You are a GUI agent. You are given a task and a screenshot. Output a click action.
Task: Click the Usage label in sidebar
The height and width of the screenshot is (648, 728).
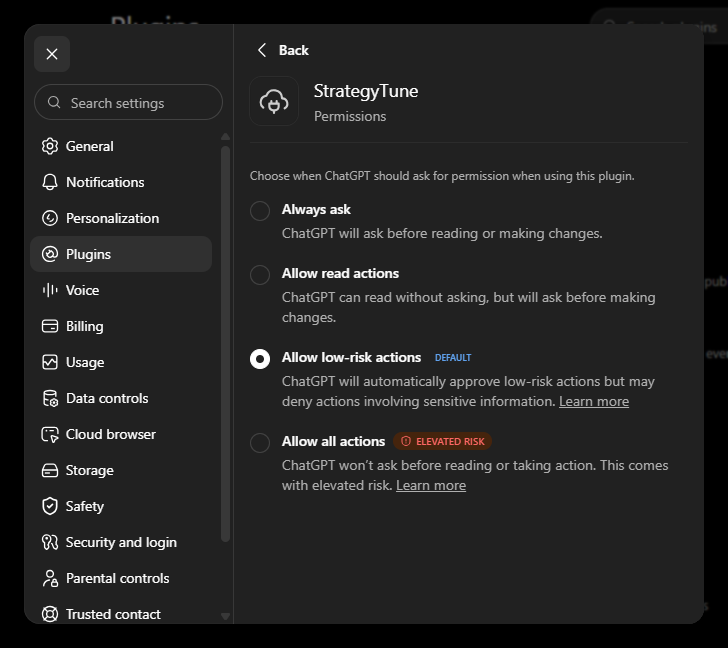click(85, 362)
